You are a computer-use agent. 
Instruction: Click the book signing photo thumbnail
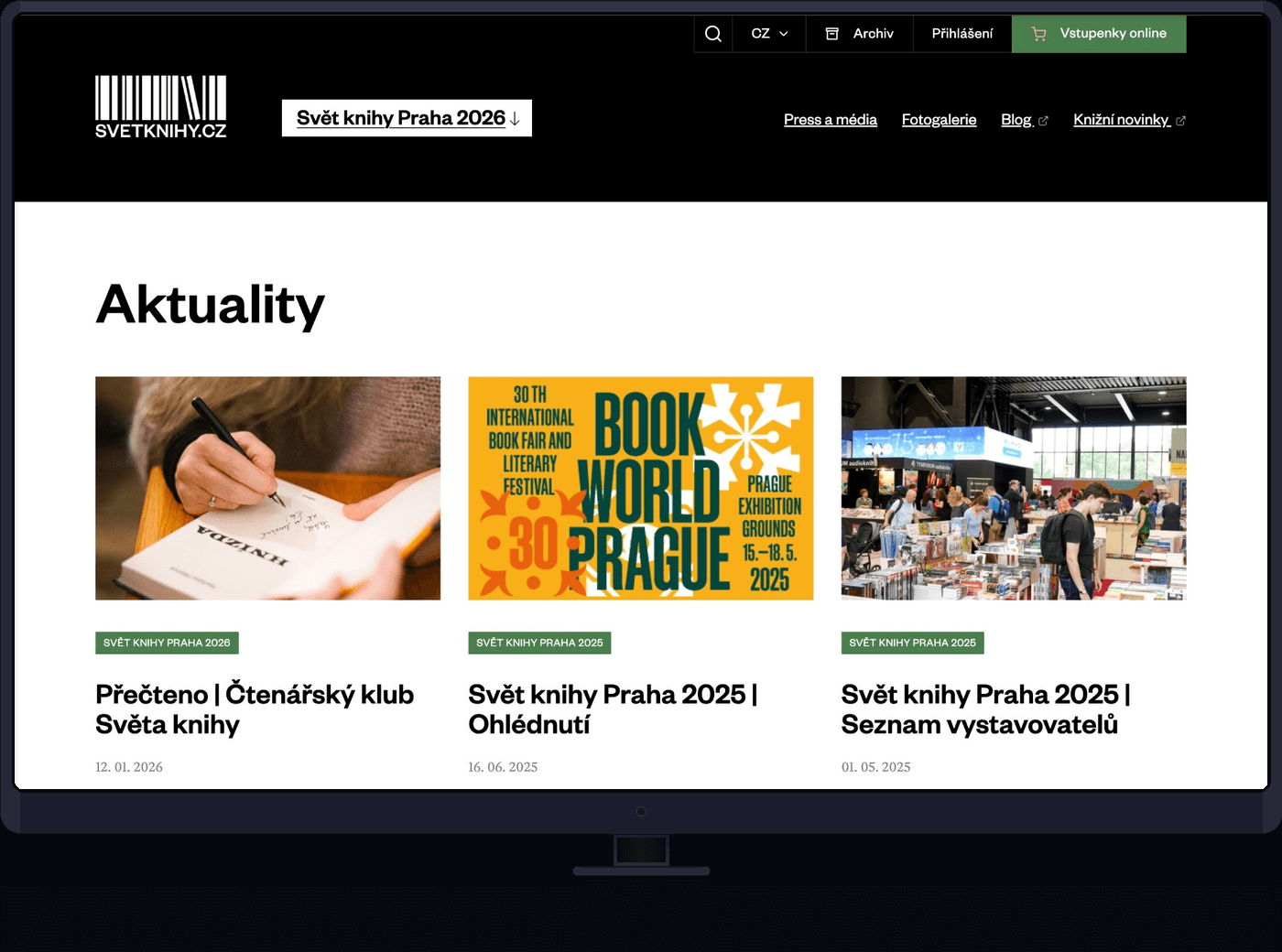267,488
